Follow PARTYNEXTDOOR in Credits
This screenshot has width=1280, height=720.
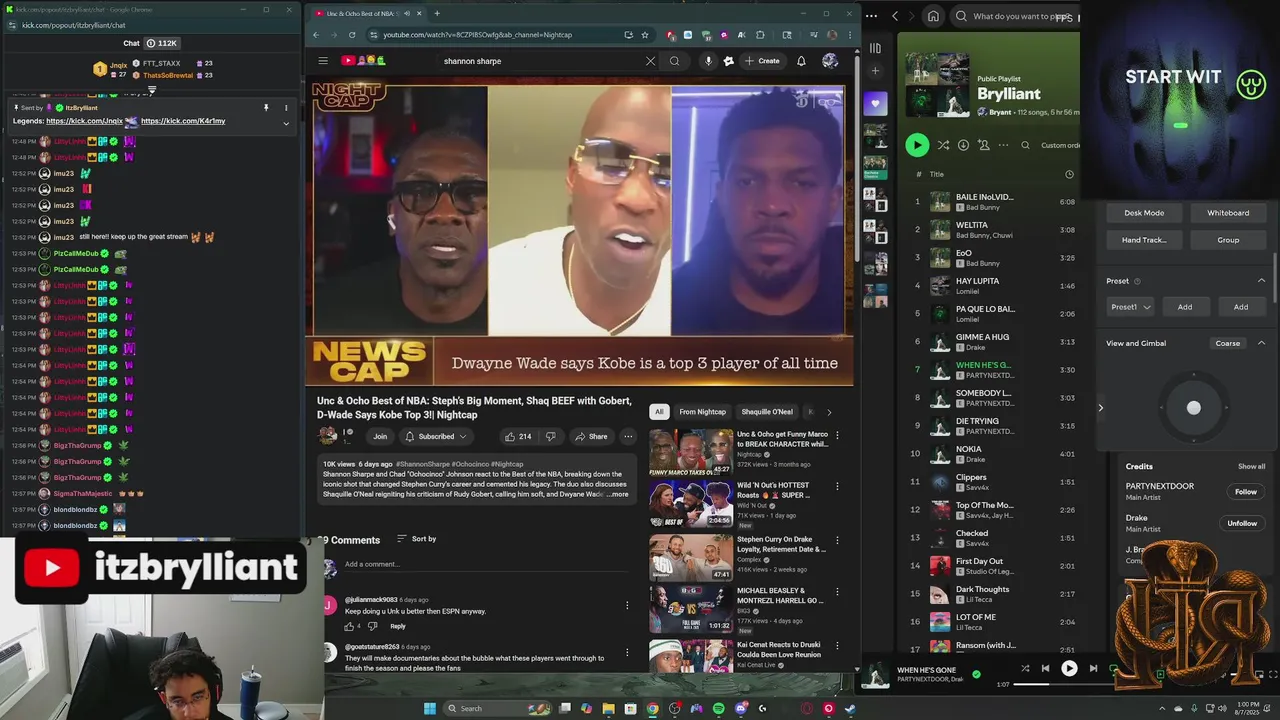[x=1245, y=492]
